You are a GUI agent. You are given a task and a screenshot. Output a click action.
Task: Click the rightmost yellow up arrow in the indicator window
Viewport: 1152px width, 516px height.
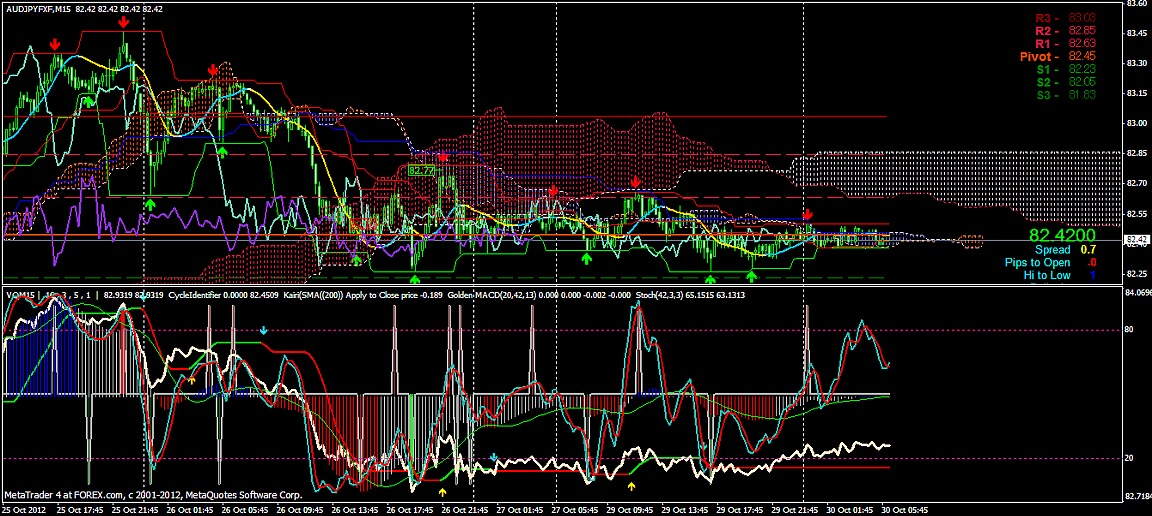coord(631,486)
